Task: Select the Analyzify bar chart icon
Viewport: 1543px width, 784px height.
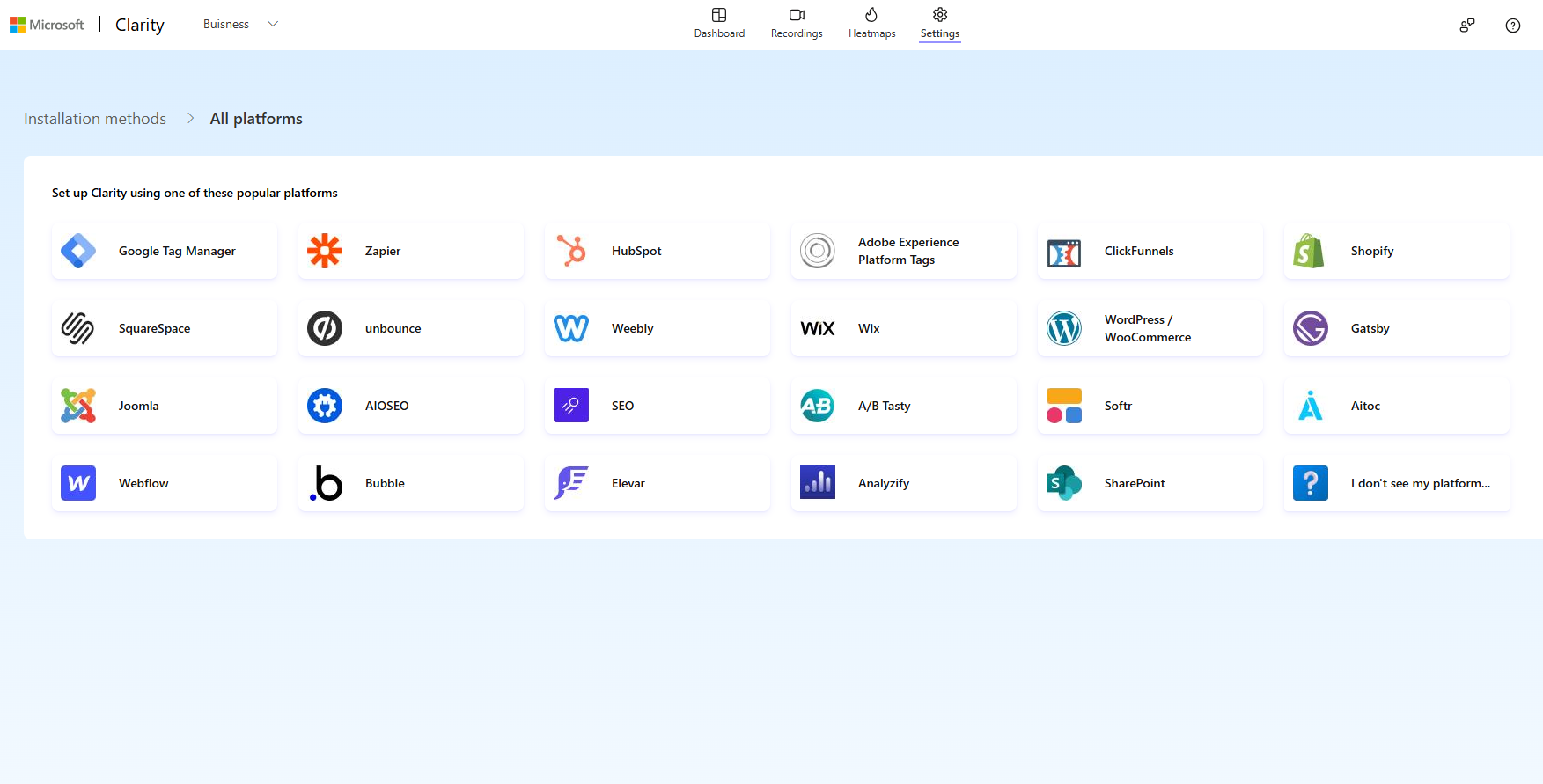Action: pyautogui.click(x=818, y=482)
